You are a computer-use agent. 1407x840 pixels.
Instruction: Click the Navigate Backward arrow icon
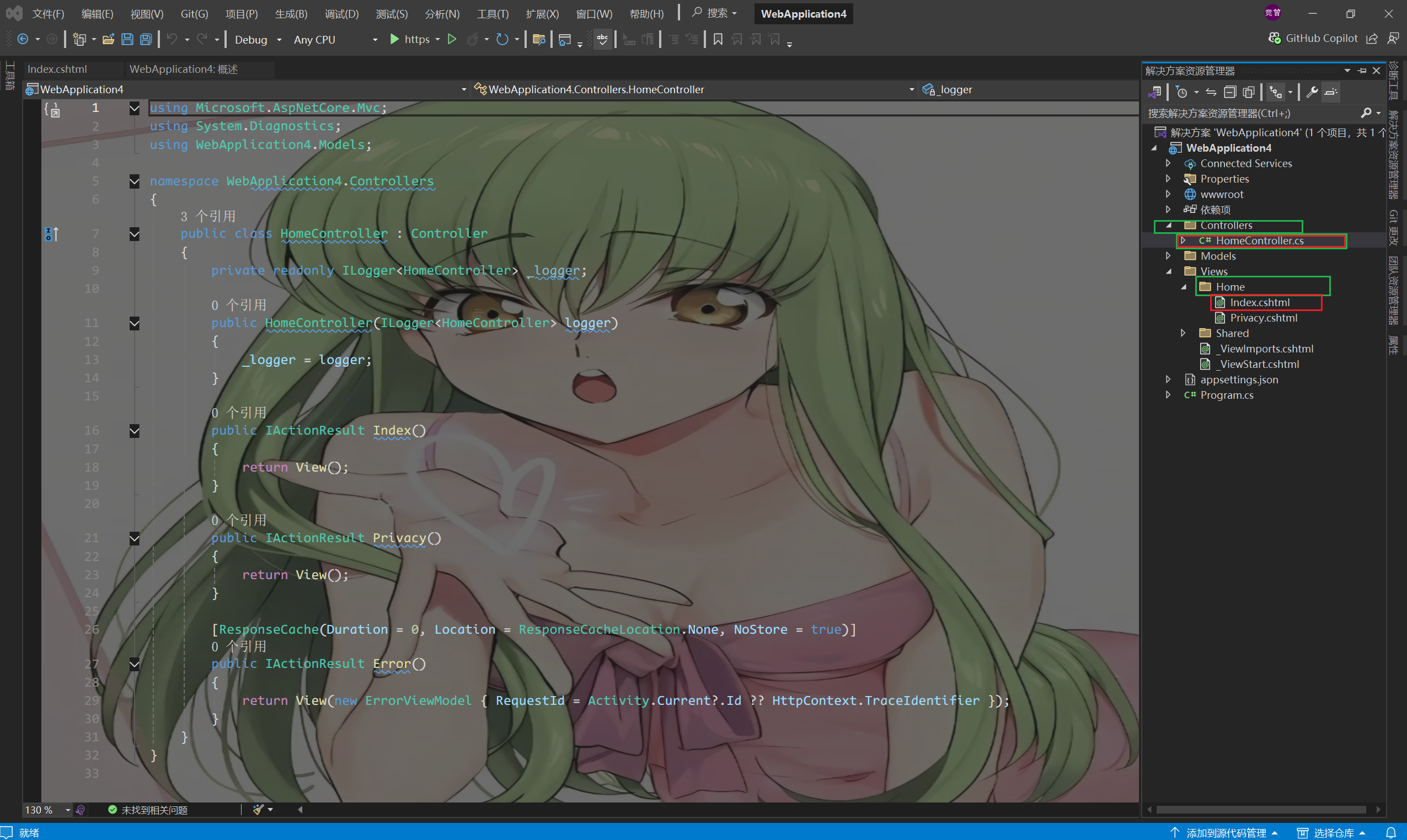tap(23, 39)
